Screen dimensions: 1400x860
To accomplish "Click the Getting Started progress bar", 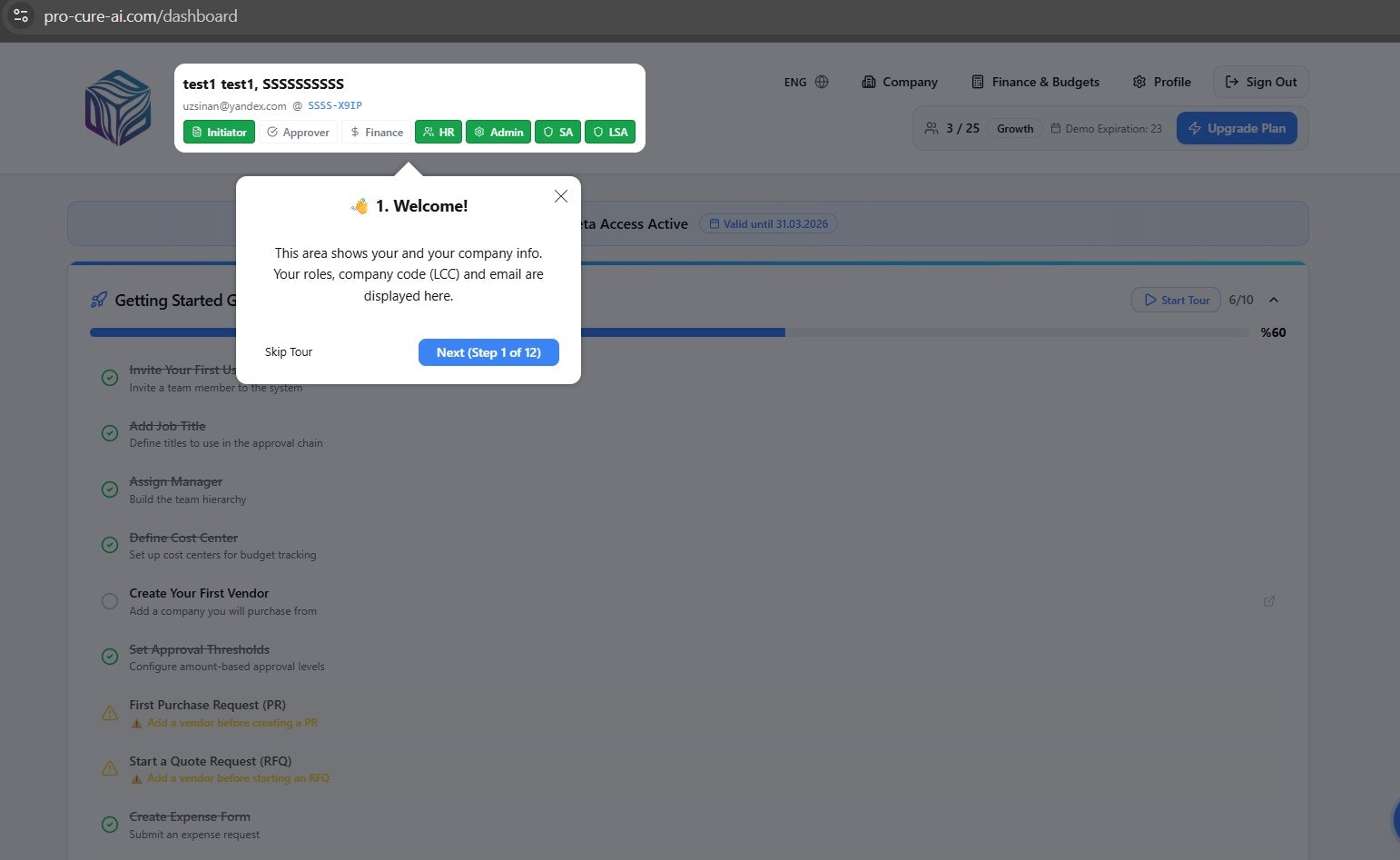I will [x=669, y=332].
